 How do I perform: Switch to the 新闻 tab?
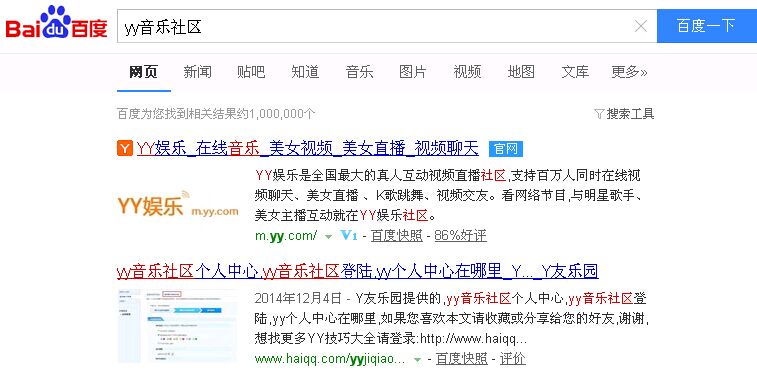point(197,72)
